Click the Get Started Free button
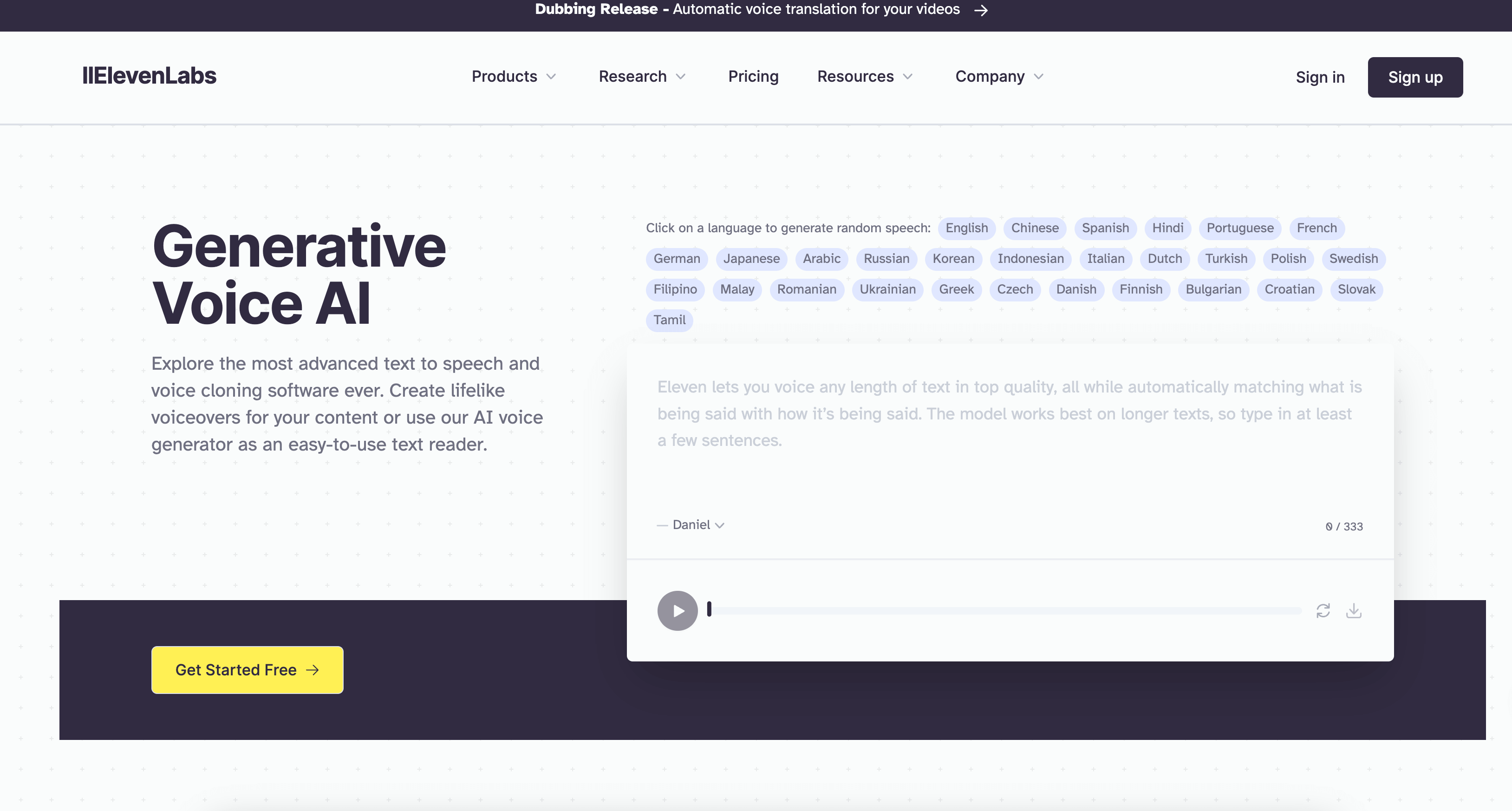Image resolution: width=1512 pixels, height=811 pixels. 247,669
